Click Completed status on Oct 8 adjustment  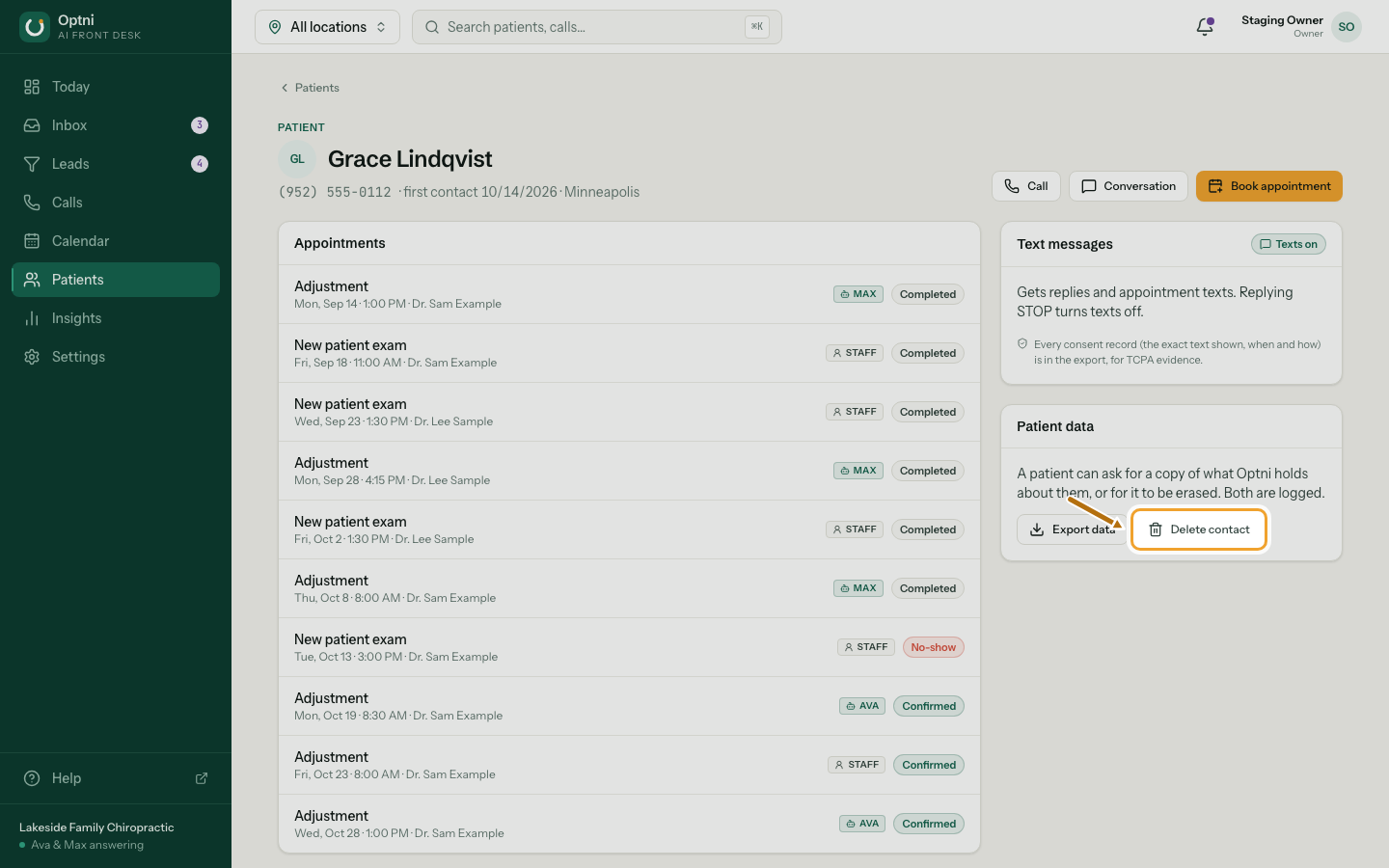click(x=928, y=588)
